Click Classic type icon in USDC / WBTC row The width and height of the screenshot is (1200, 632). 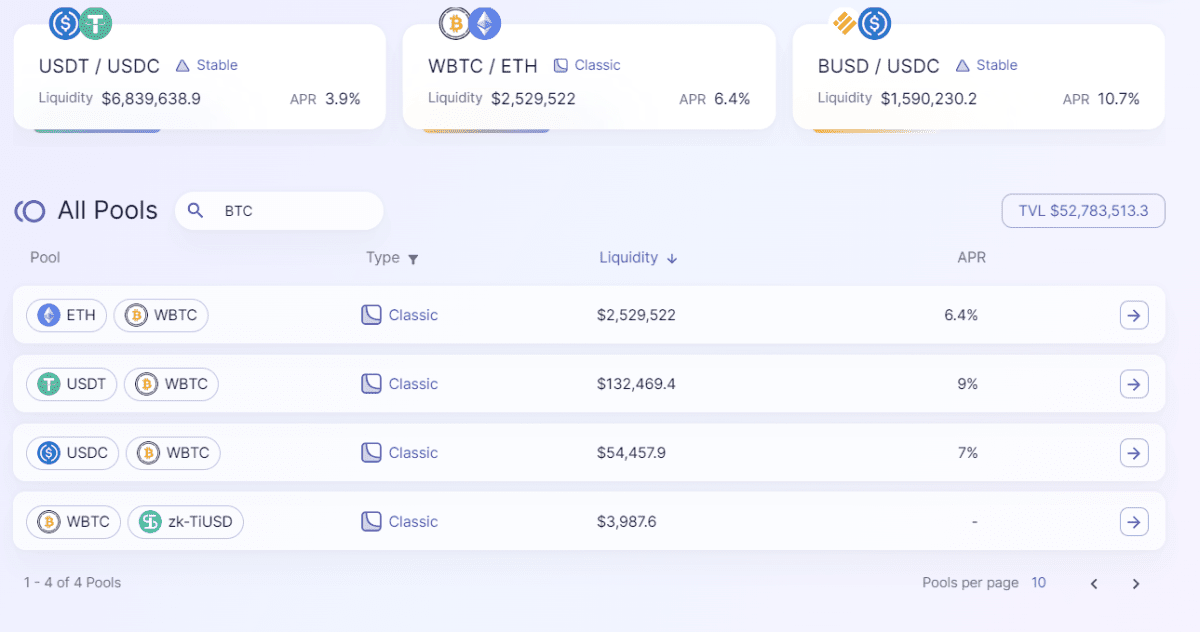[x=371, y=453]
